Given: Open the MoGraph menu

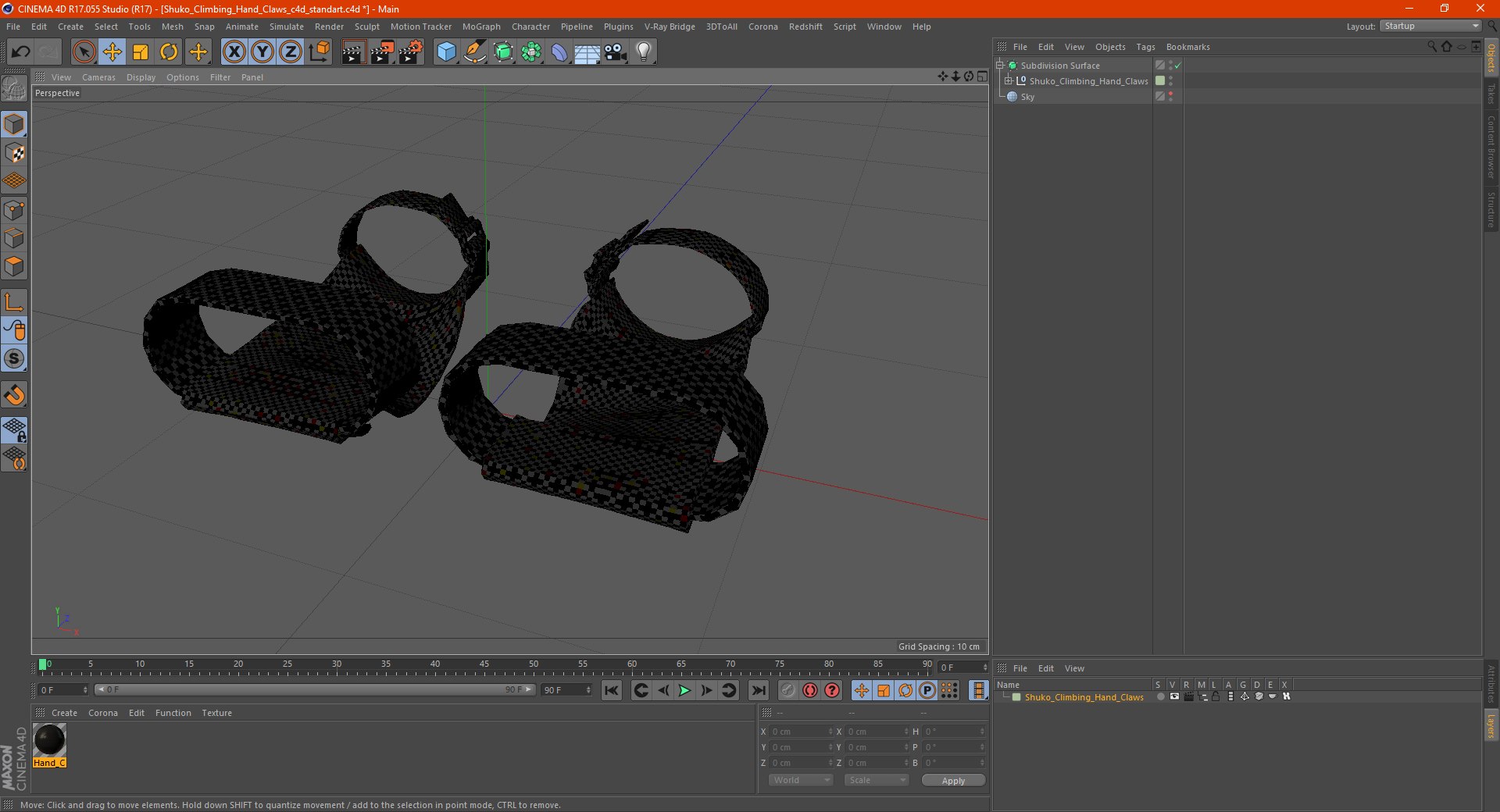Looking at the screenshot, I should (481, 27).
